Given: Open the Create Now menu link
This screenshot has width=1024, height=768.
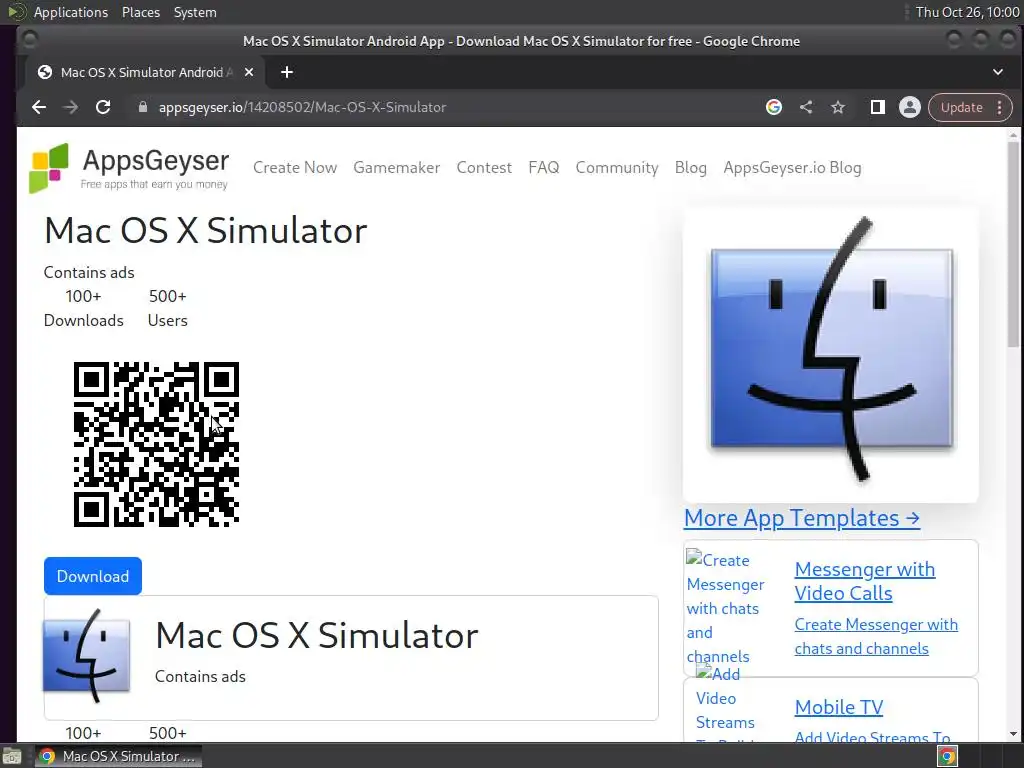Looking at the screenshot, I should tap(295, 168).
